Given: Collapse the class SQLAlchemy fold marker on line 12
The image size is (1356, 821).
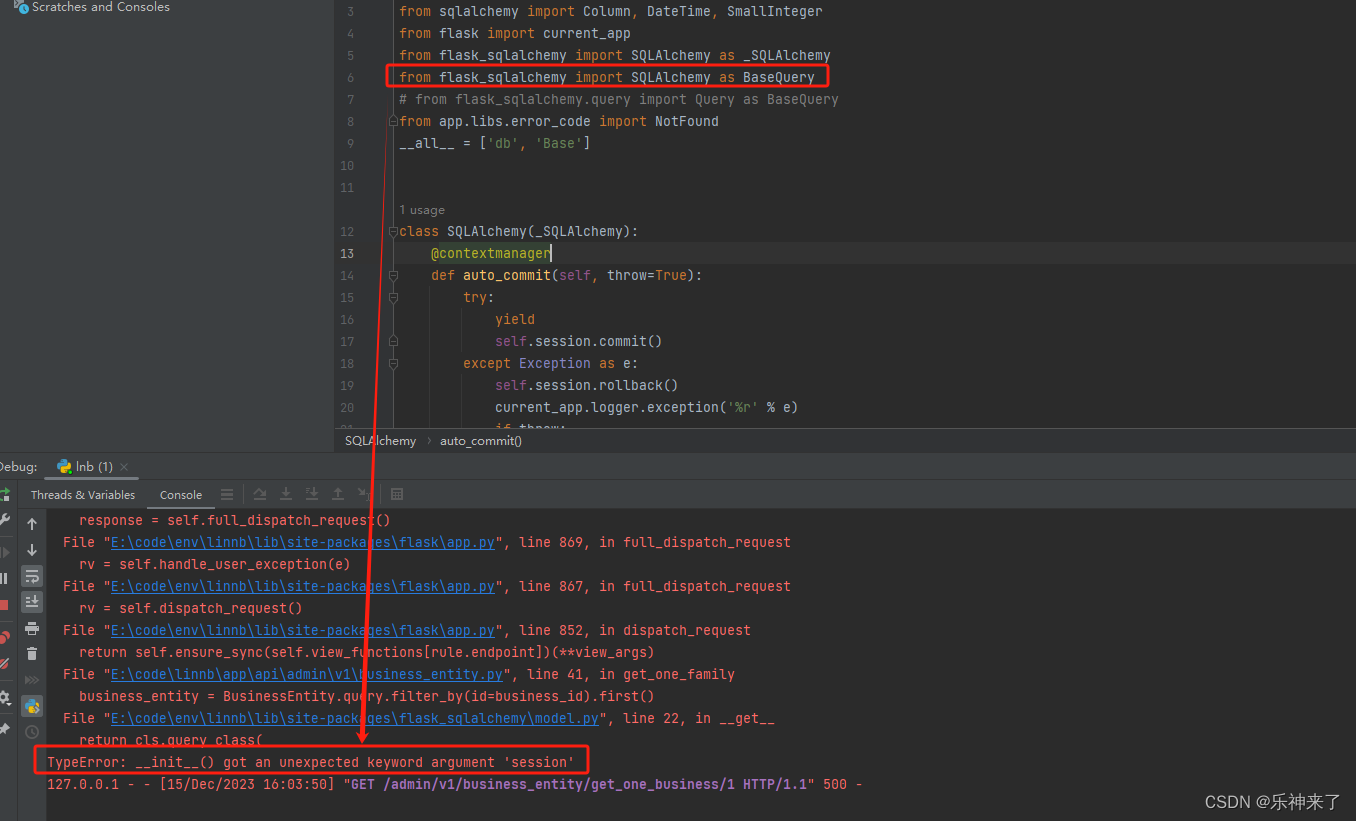Looking at the screenshot, I should (393, 231).
